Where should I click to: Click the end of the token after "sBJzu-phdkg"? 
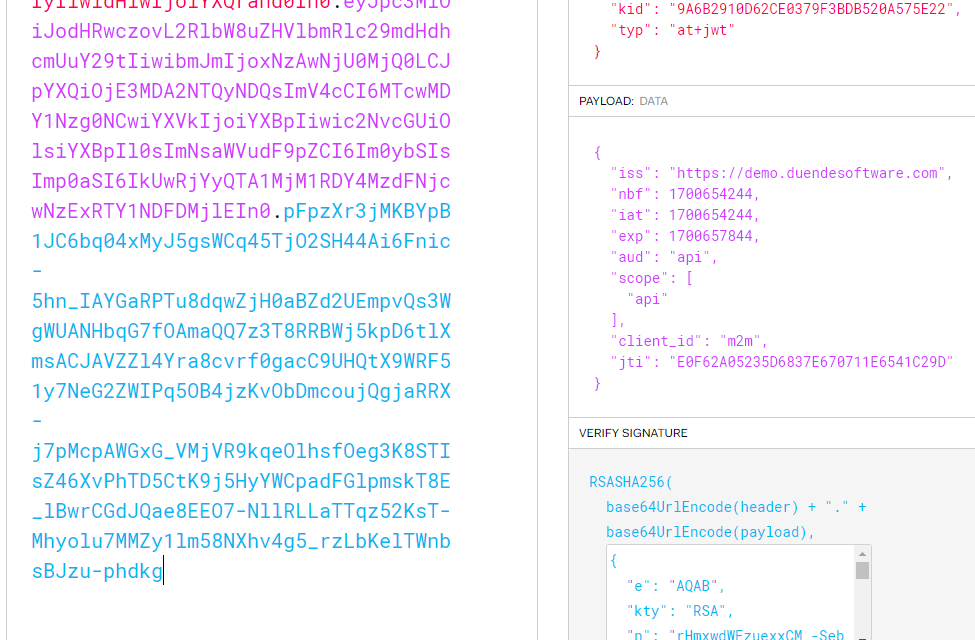pos(163,572)
